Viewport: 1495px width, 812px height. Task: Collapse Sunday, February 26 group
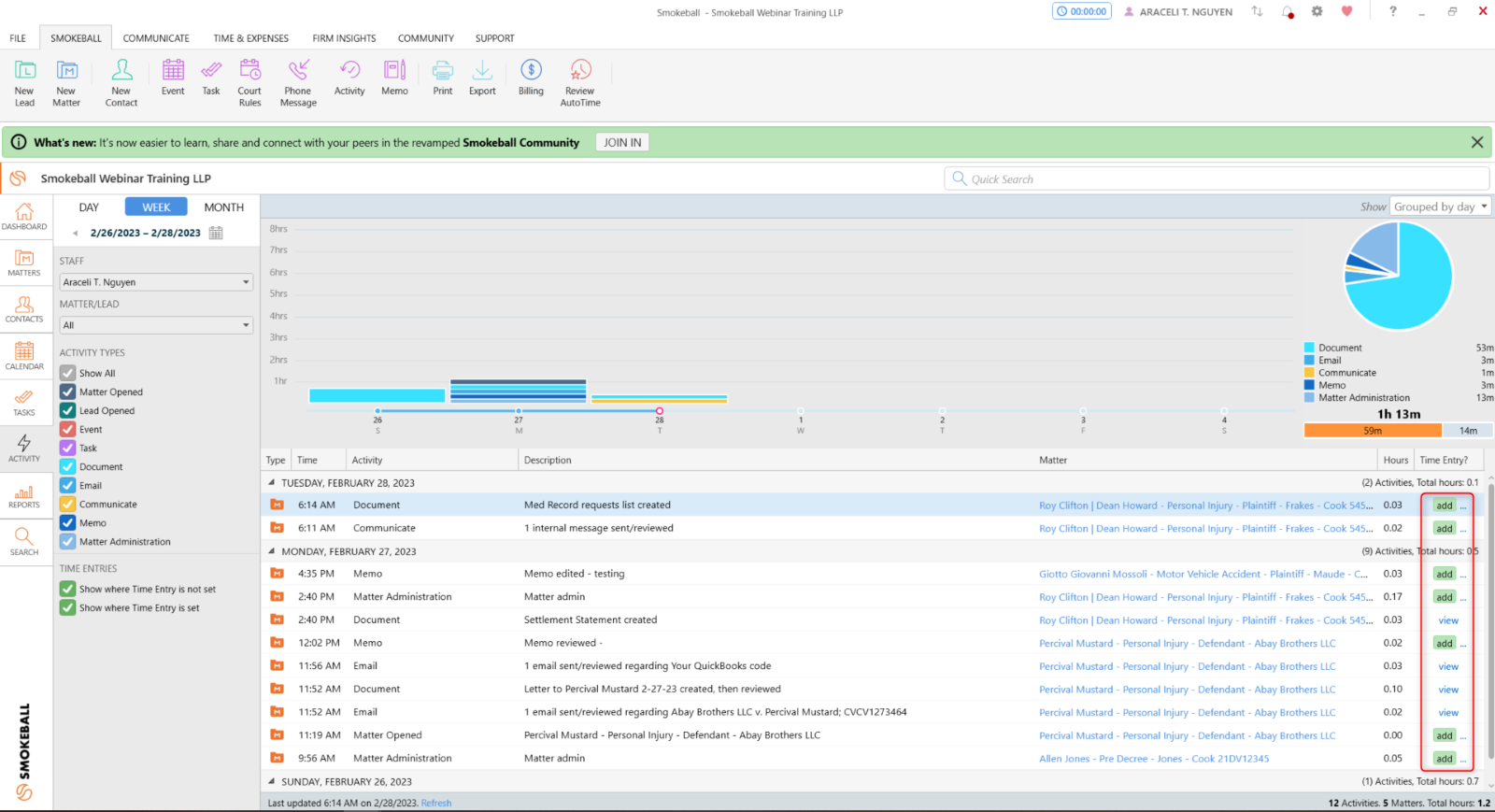click(x=272, y=781)
